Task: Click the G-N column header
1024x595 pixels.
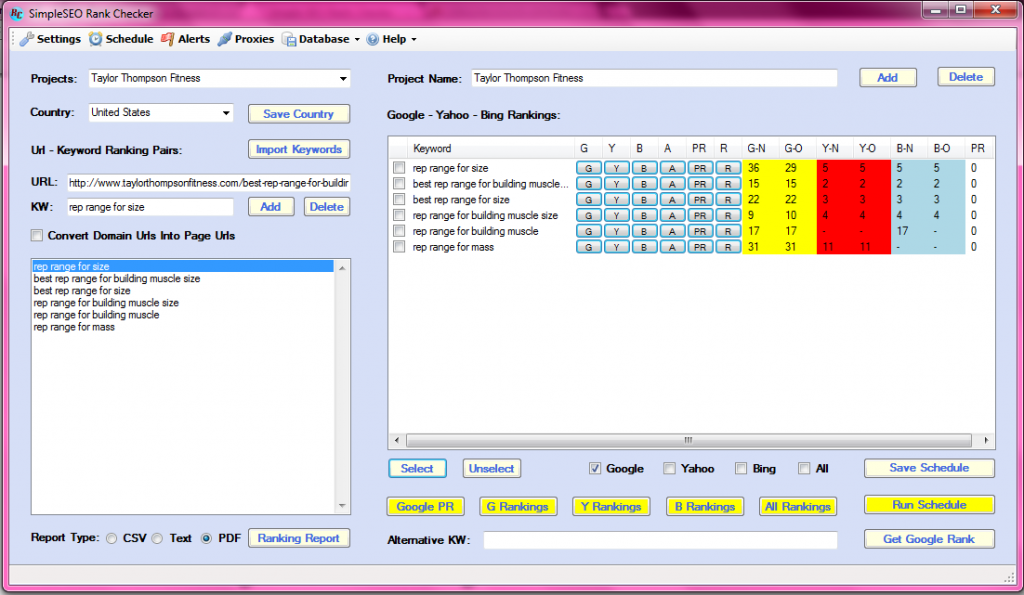Action: coord(761,149)
